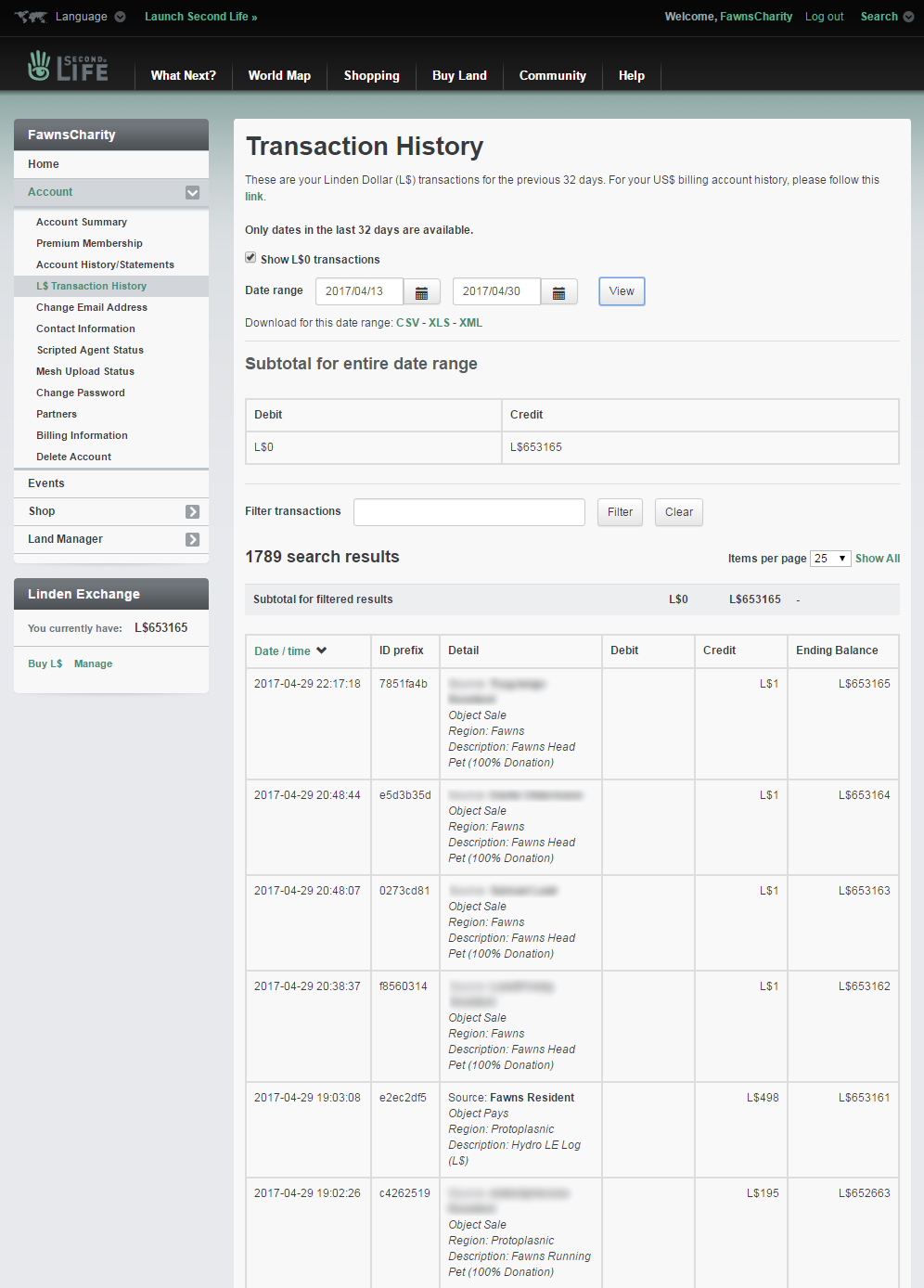Image resolution: width=924 pixels, height=1288 pixels.
Task: Click the start date input field
Action: [x=359, y=291]
